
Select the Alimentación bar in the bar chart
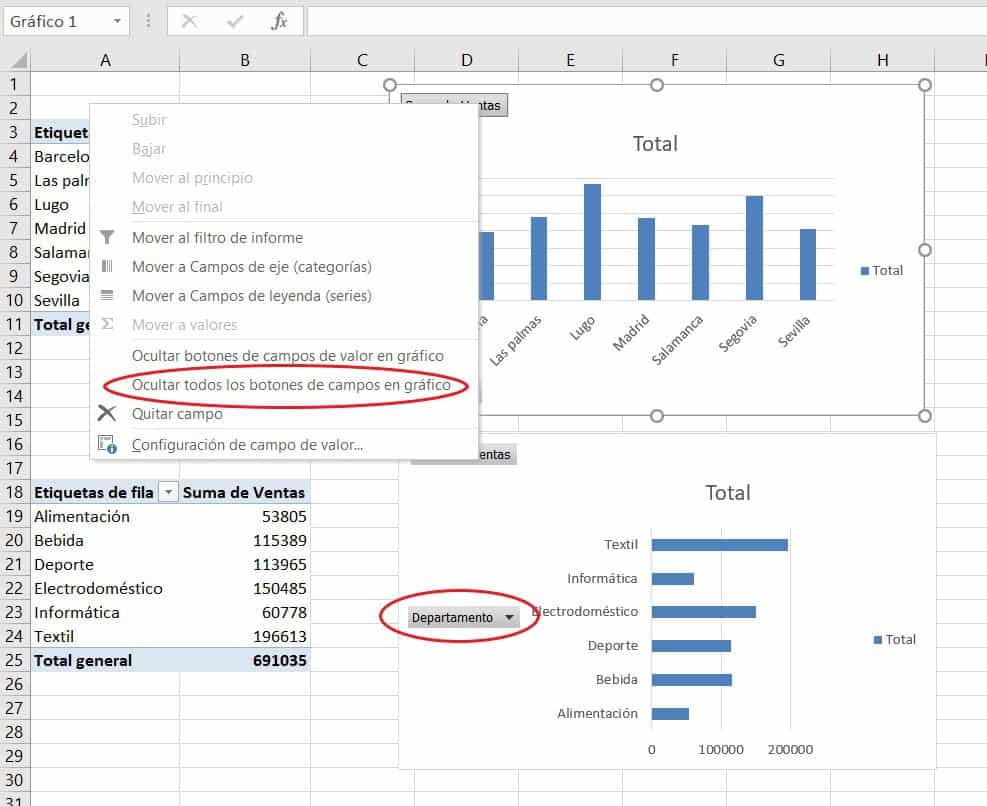pos(670,713)
